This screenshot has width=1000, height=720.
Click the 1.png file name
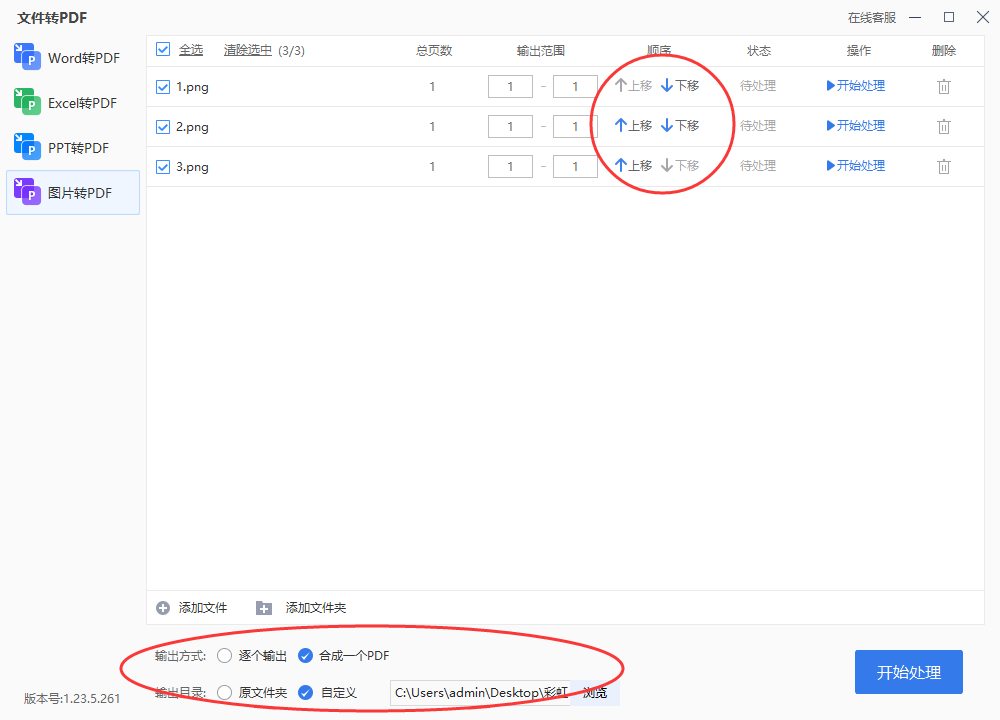pyautogui.click(x=193, y=87)
